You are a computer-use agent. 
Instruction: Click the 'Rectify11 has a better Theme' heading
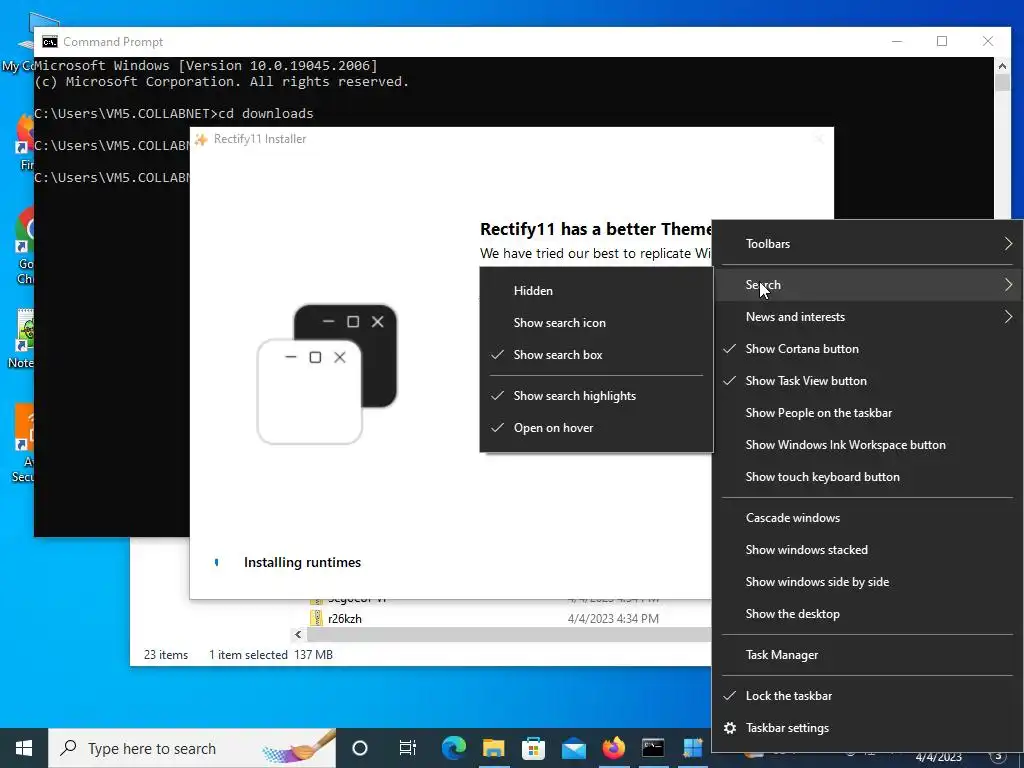pyautogui.click(x=596, y=229)
